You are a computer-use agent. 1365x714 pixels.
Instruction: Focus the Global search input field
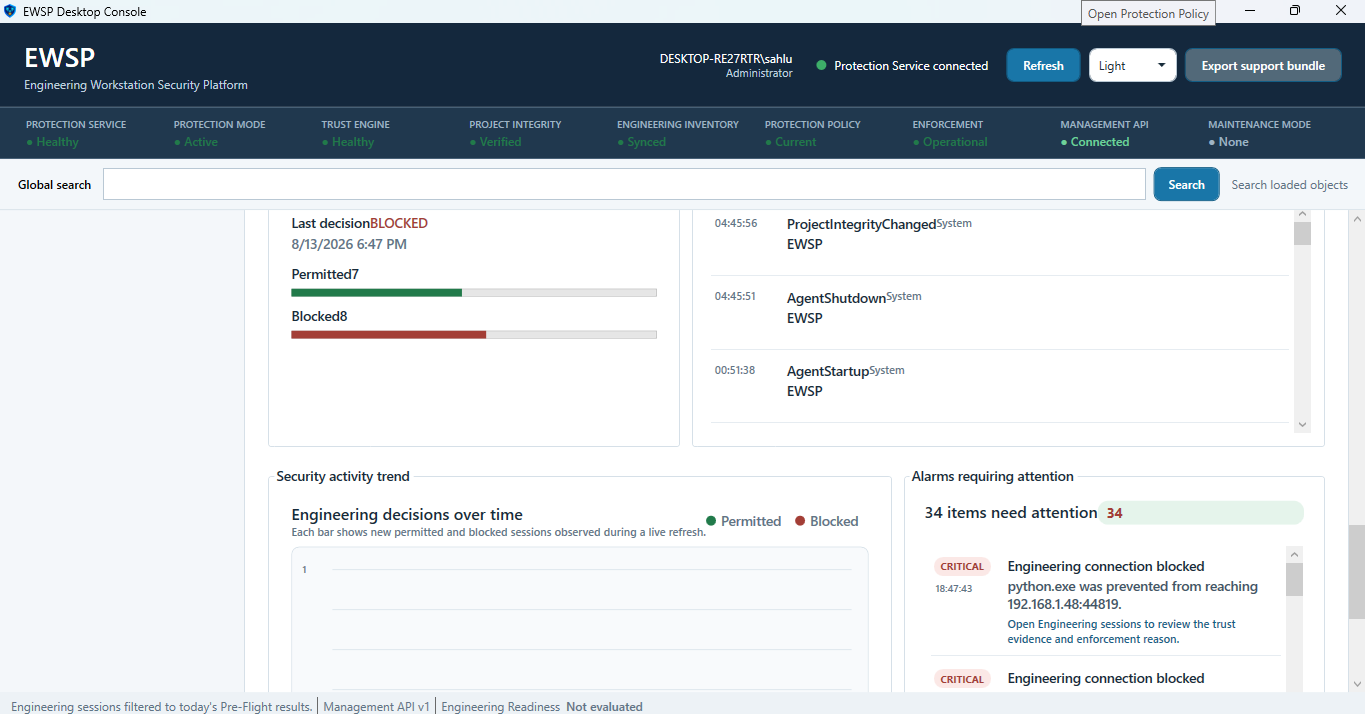pyautogui.click(x=624, y=184)
